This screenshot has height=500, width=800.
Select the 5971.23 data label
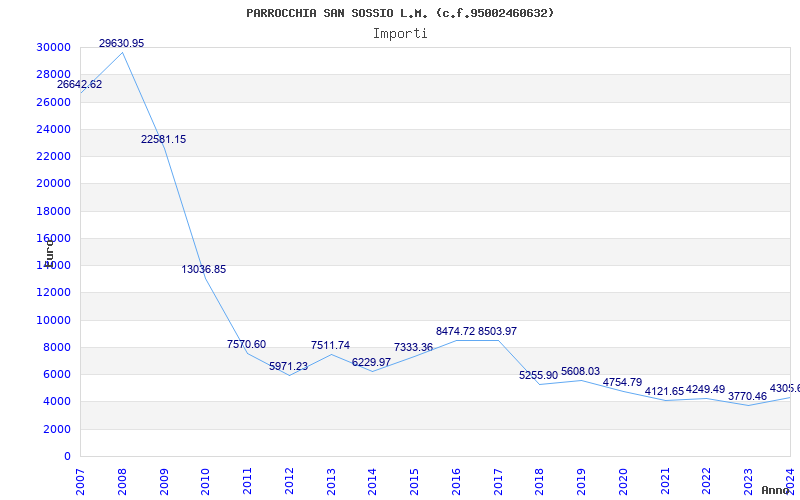coord(288,366)
